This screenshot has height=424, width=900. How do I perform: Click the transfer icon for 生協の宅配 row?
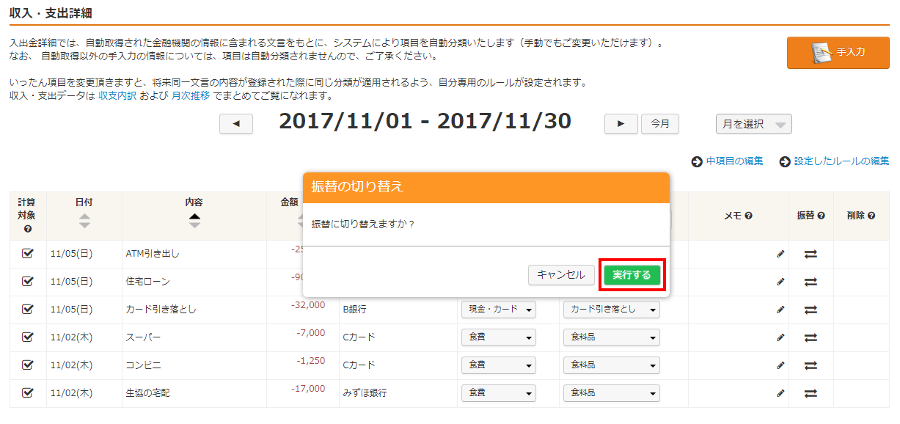click(811, 394)
